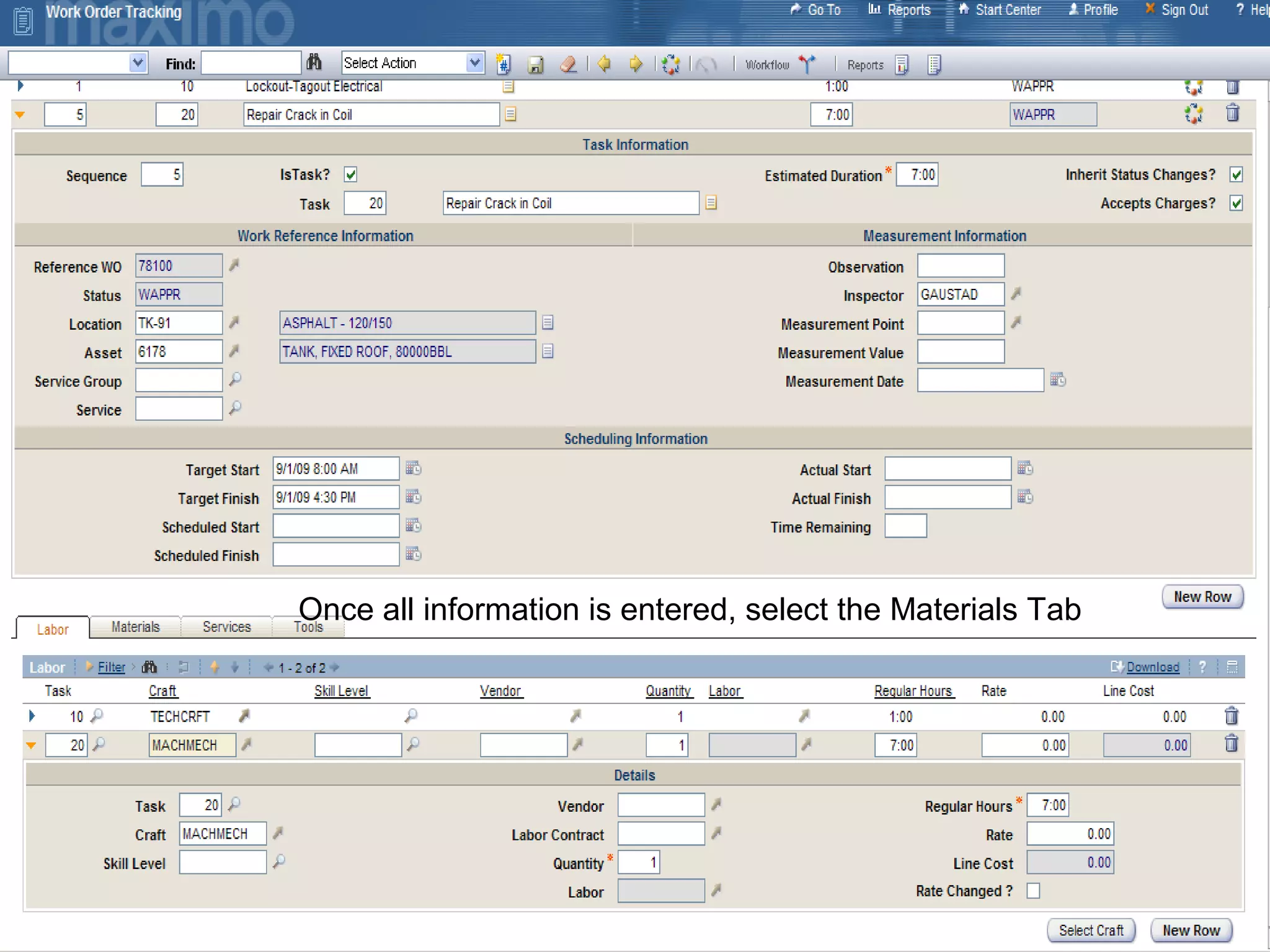Open calendar for Measurement Date
Viewport: 1270px width, 952px height.
(1058, 379)
